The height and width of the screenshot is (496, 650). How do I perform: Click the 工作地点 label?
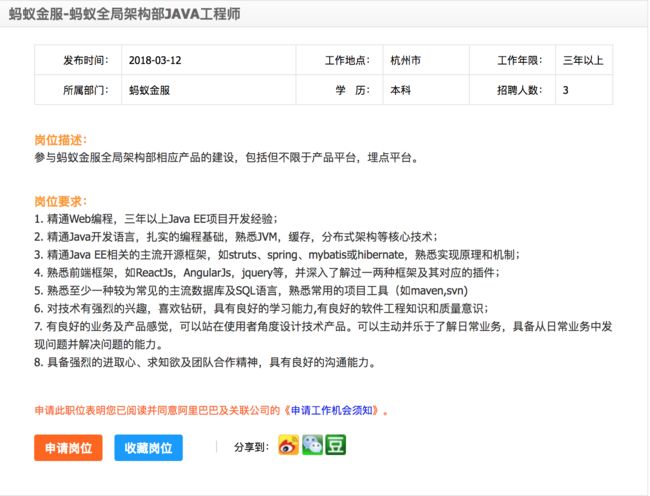[x=347, y=60]
